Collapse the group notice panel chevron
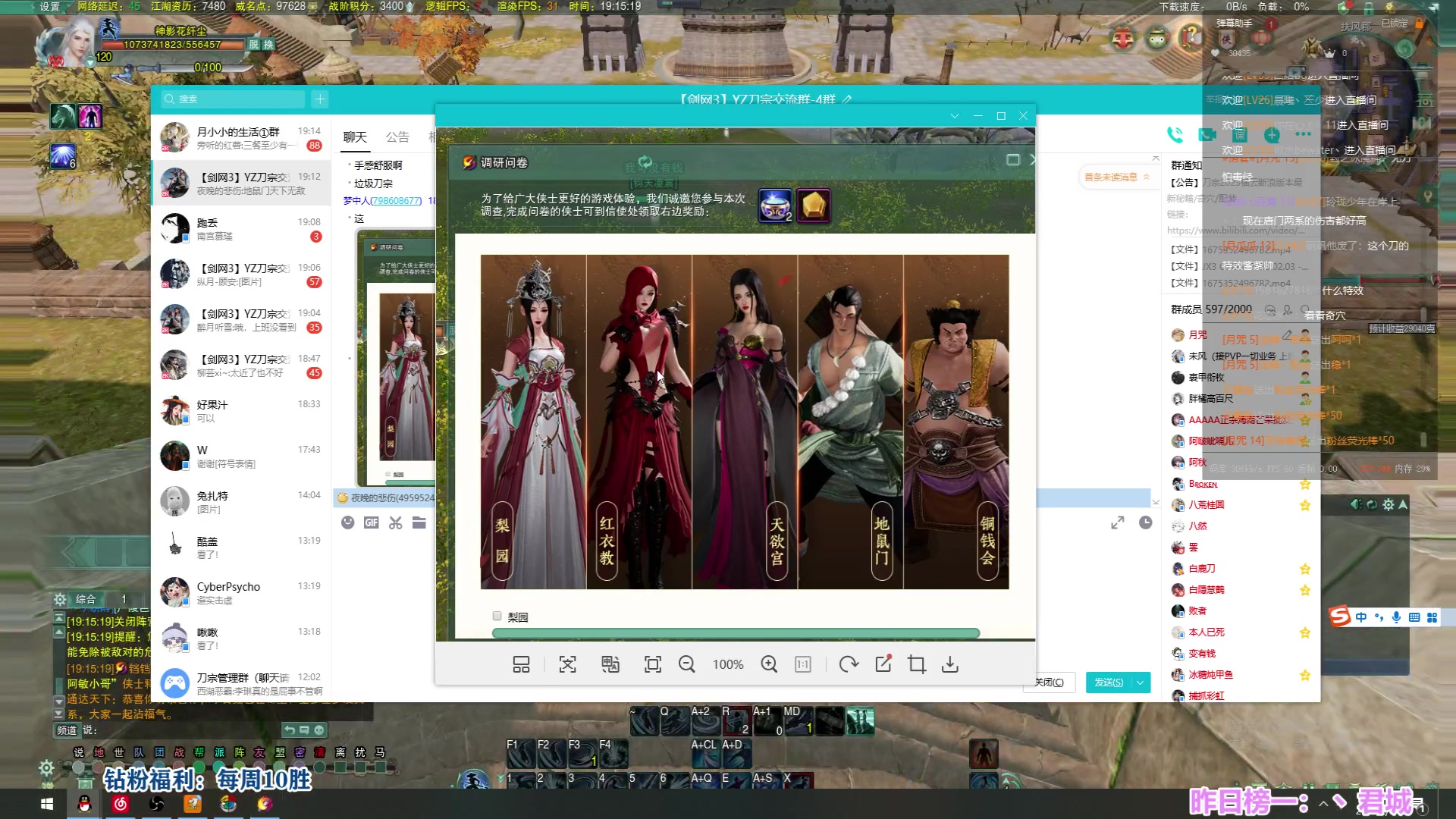Viewport: 1456px width, 819px height. pos(1156,158)
